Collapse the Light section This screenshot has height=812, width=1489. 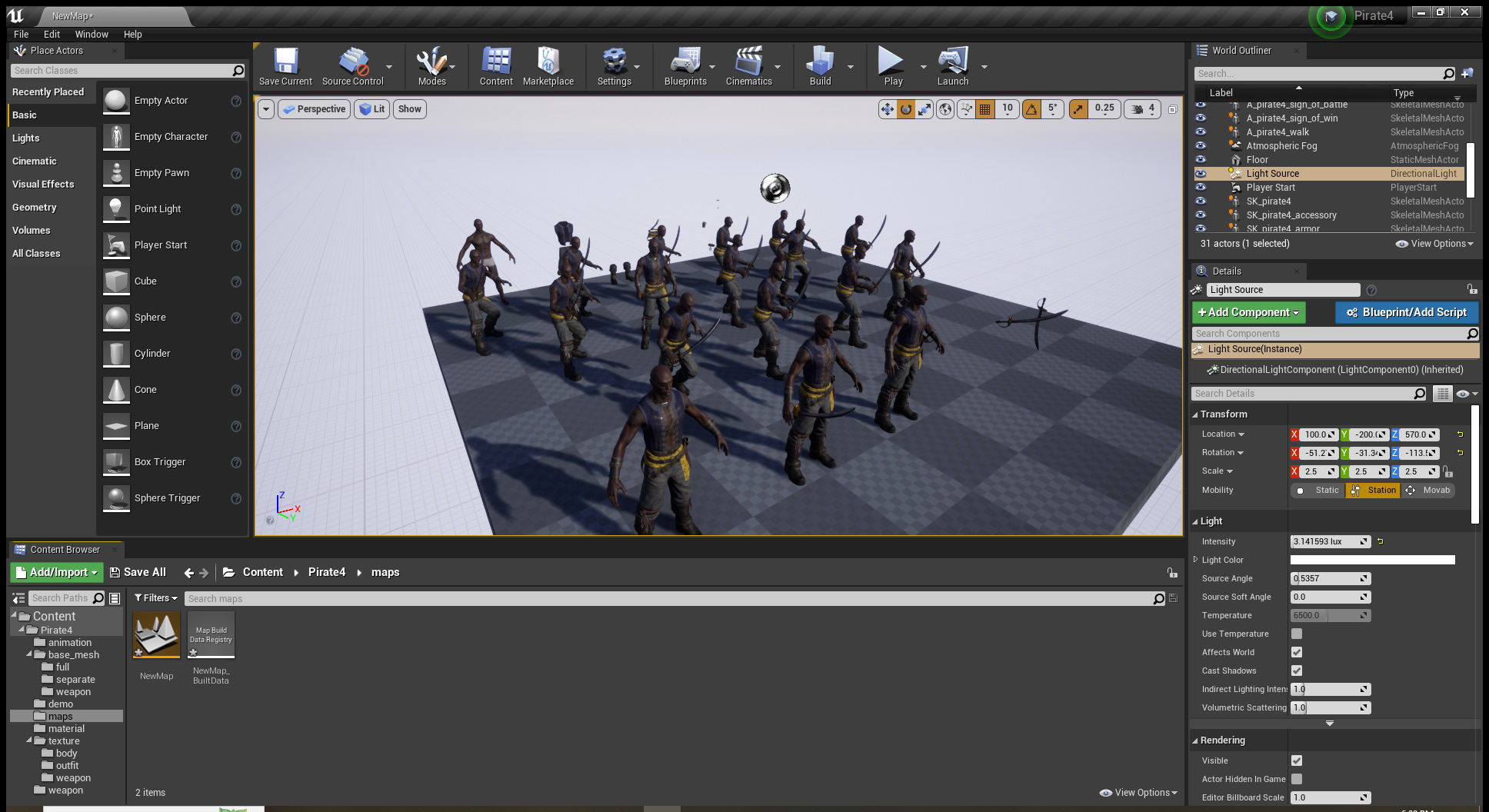click(x=1195, y=521)
